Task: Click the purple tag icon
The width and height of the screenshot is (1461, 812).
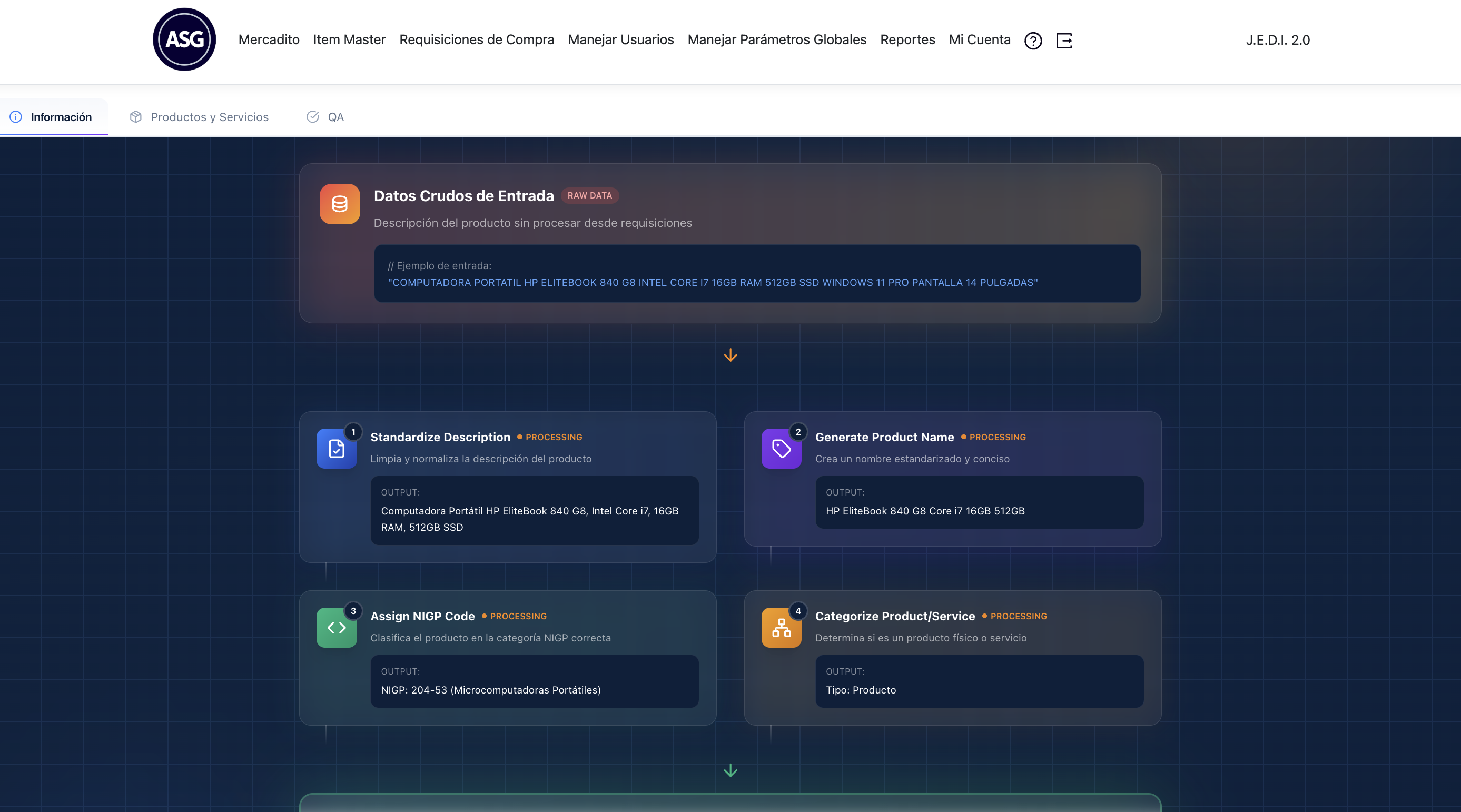Action: tap(781, 449)
